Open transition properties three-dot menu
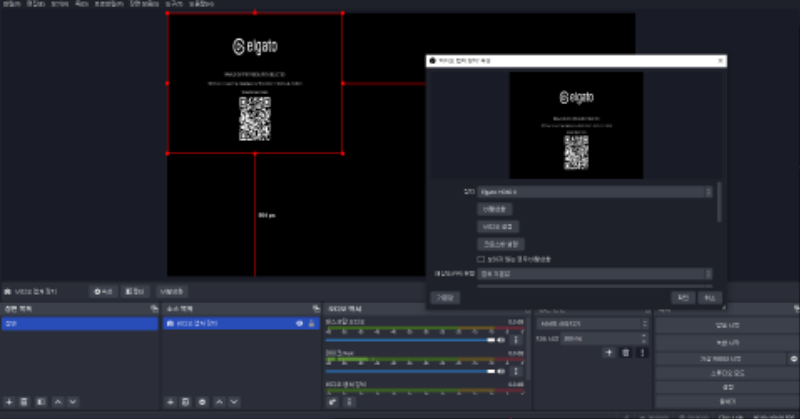Screen dimensions: 800x419 [x=642, y=353]
